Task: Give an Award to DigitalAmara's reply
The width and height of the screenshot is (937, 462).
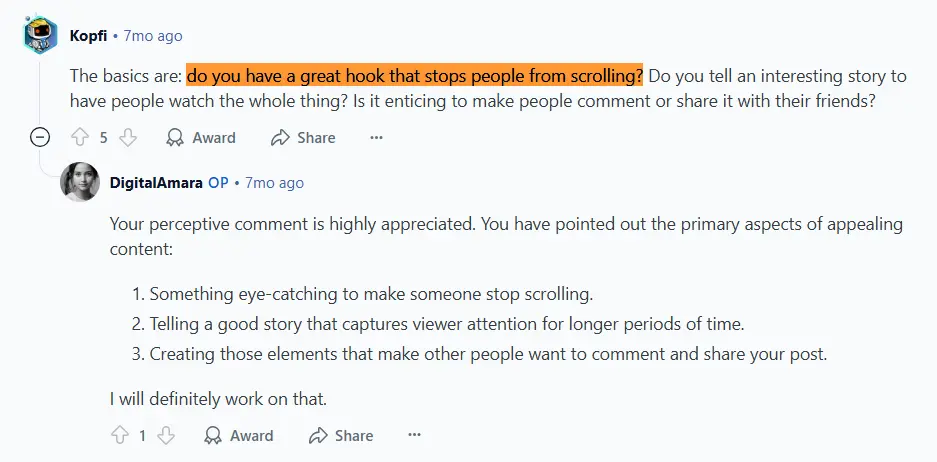Action: click(x=239, y=435)
